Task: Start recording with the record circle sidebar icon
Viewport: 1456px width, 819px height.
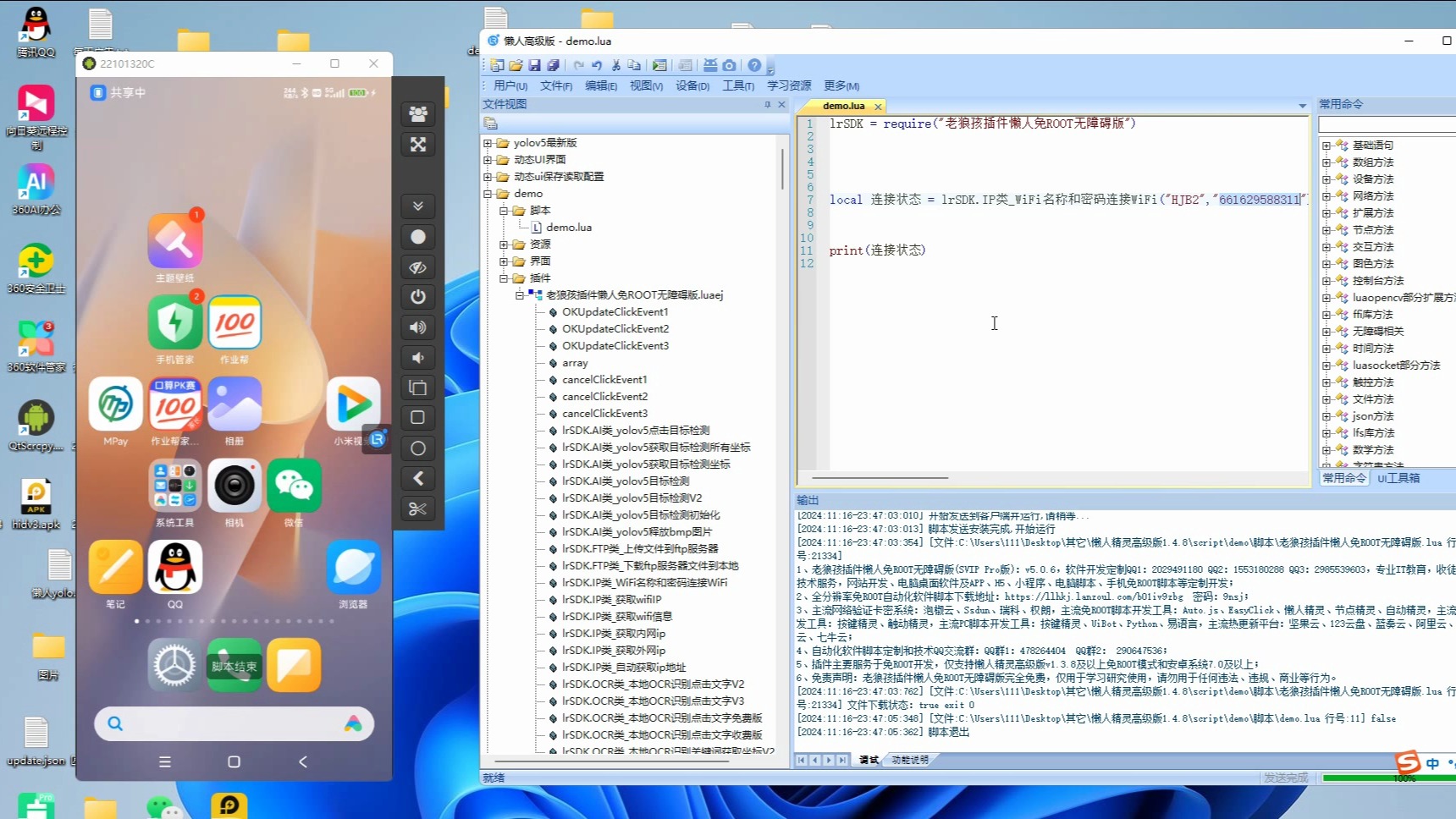Action: click(x=417, y=237)
